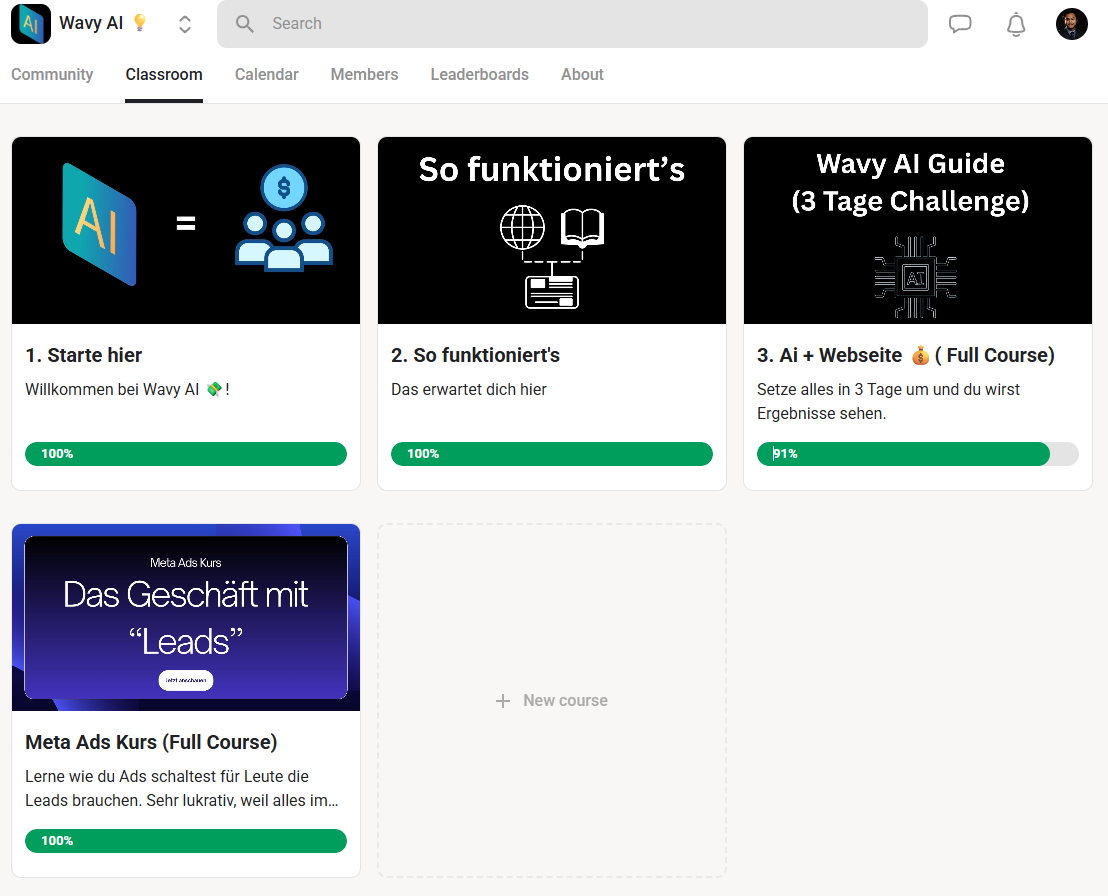The height and width of the screenshot is (896, 1108).
Task: Click the 91% progress bar
Action: tap(918, 454)
